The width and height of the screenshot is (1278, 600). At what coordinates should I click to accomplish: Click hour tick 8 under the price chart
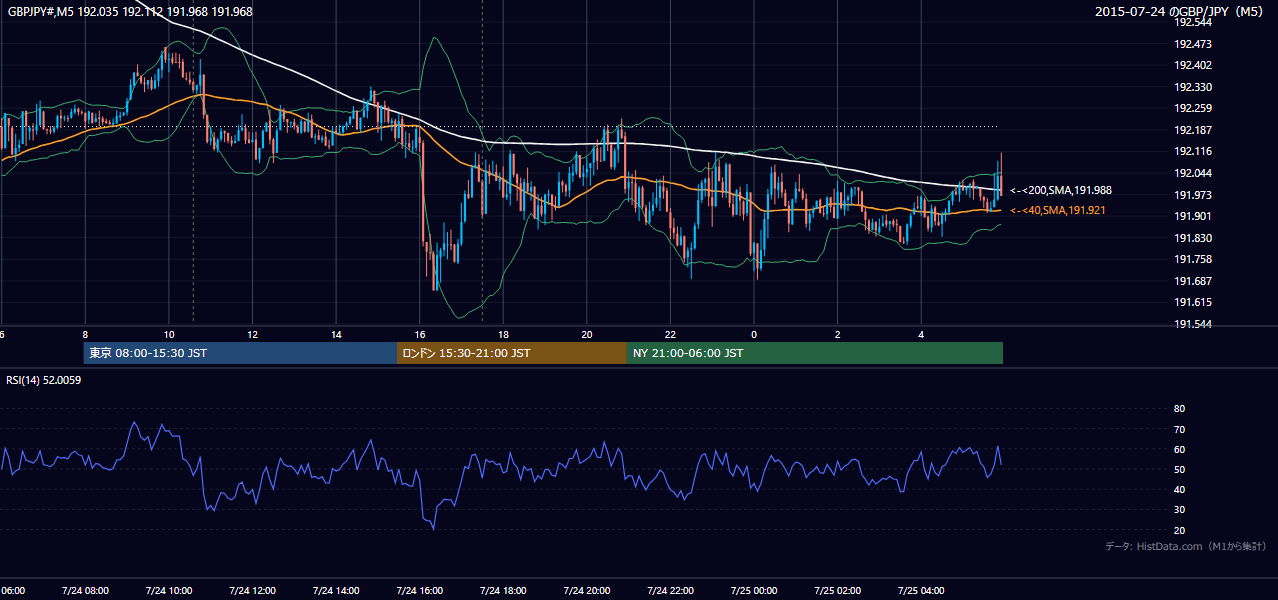coord(85,334)
